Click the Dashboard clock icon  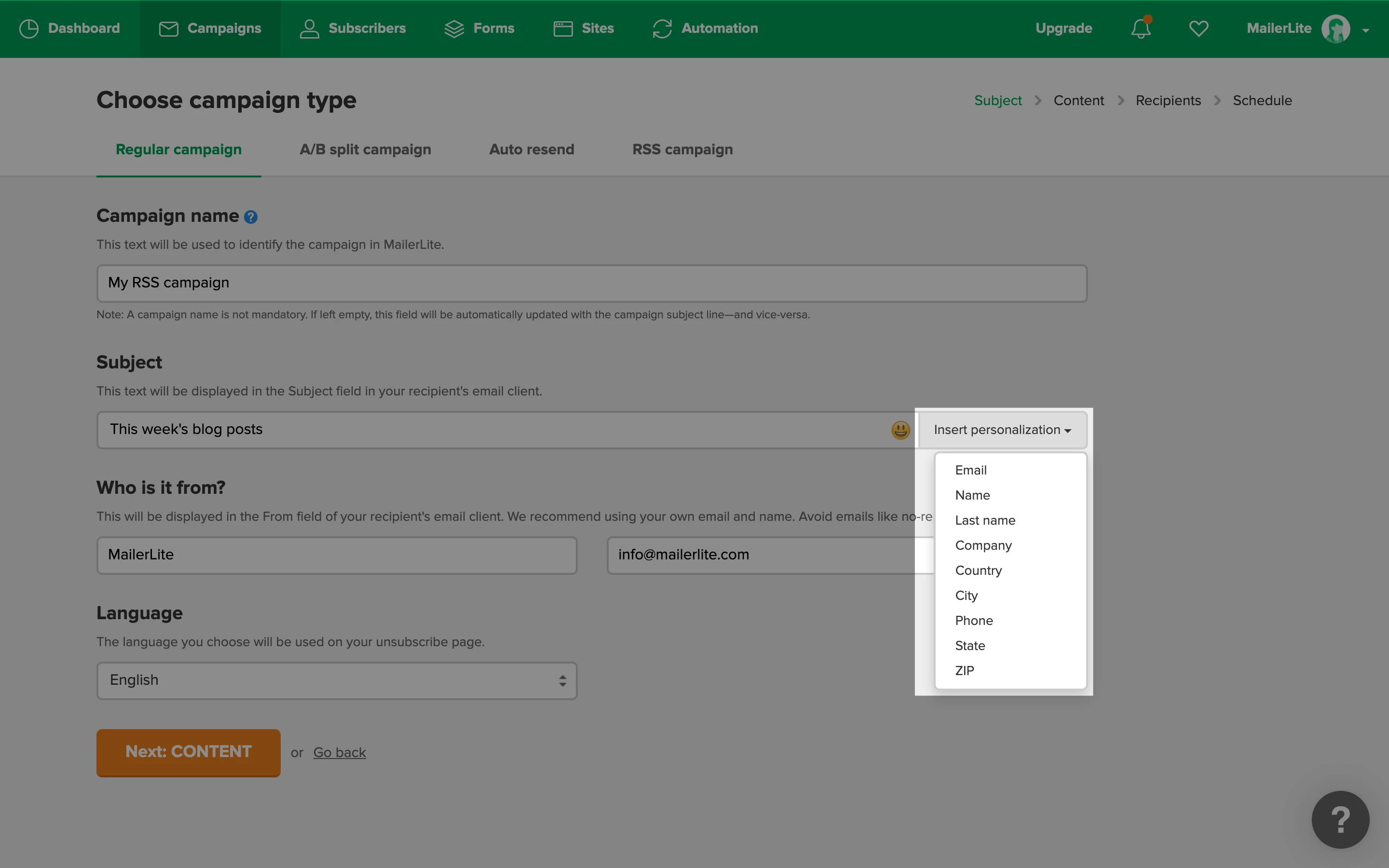pos(29,29)
